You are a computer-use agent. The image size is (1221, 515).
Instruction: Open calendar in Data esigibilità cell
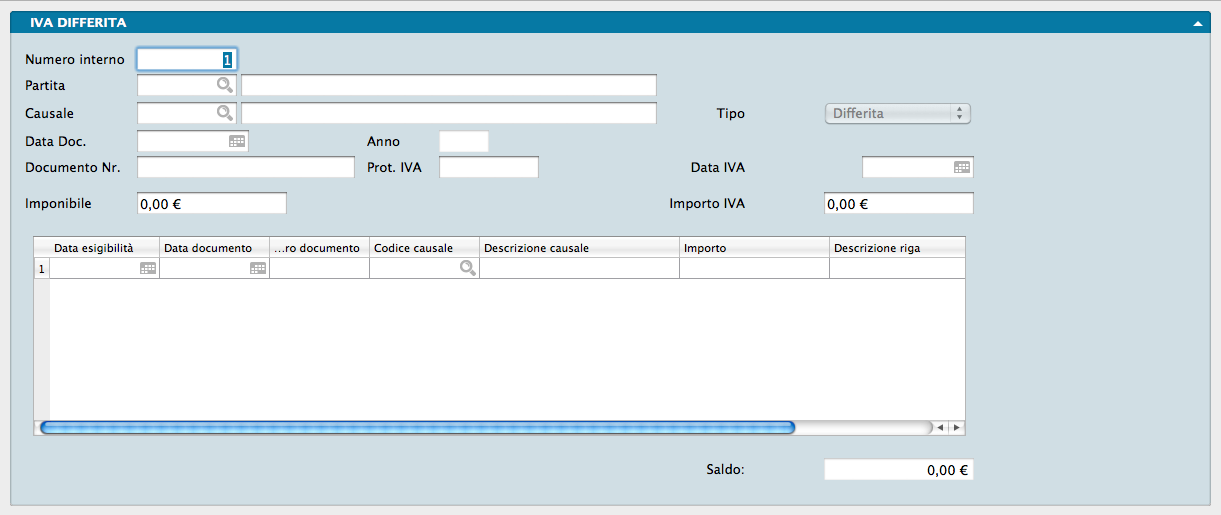[x=147, y=268]
